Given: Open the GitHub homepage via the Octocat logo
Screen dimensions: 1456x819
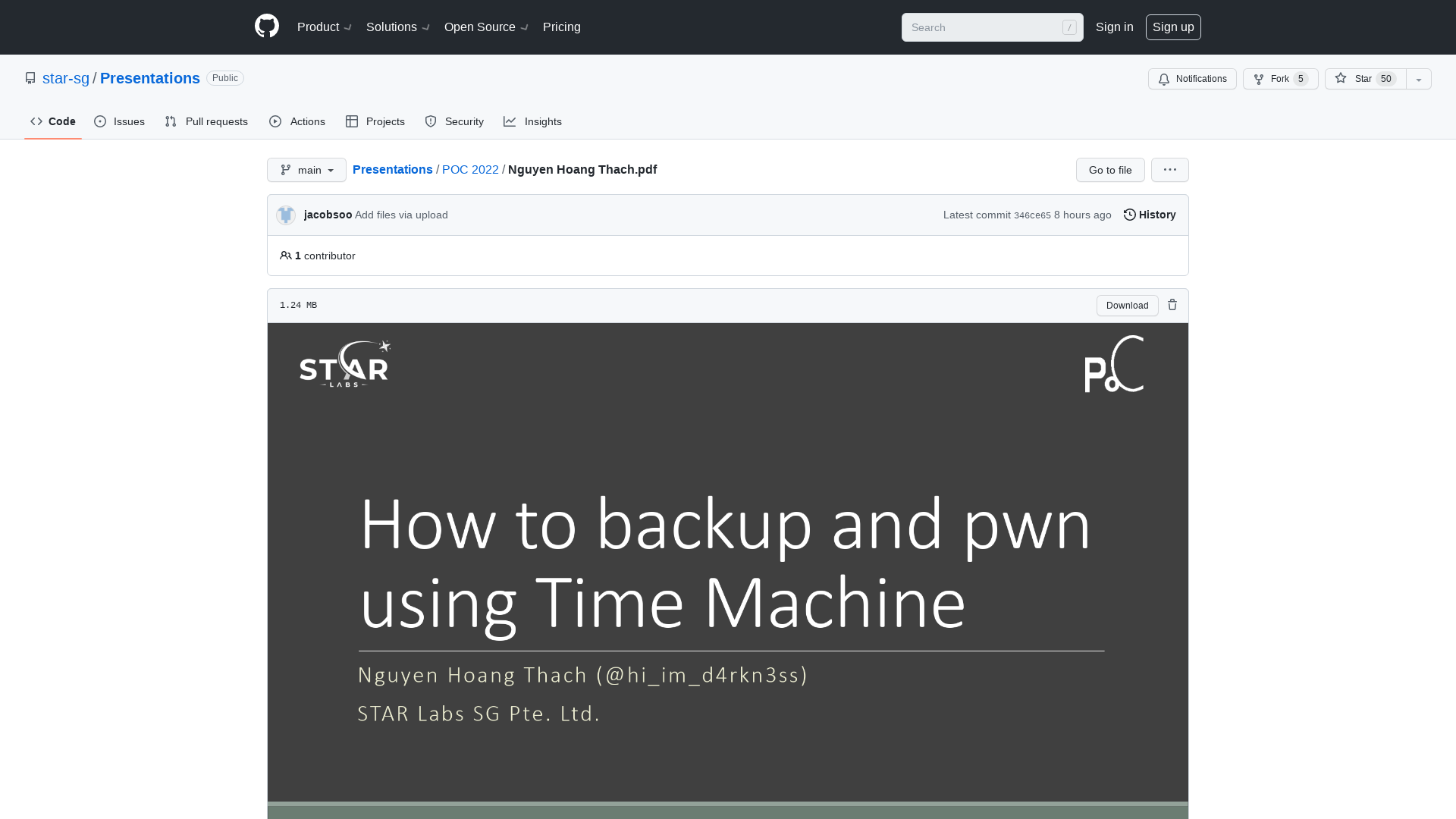Looking at the screenshot, I should point(267,26).
